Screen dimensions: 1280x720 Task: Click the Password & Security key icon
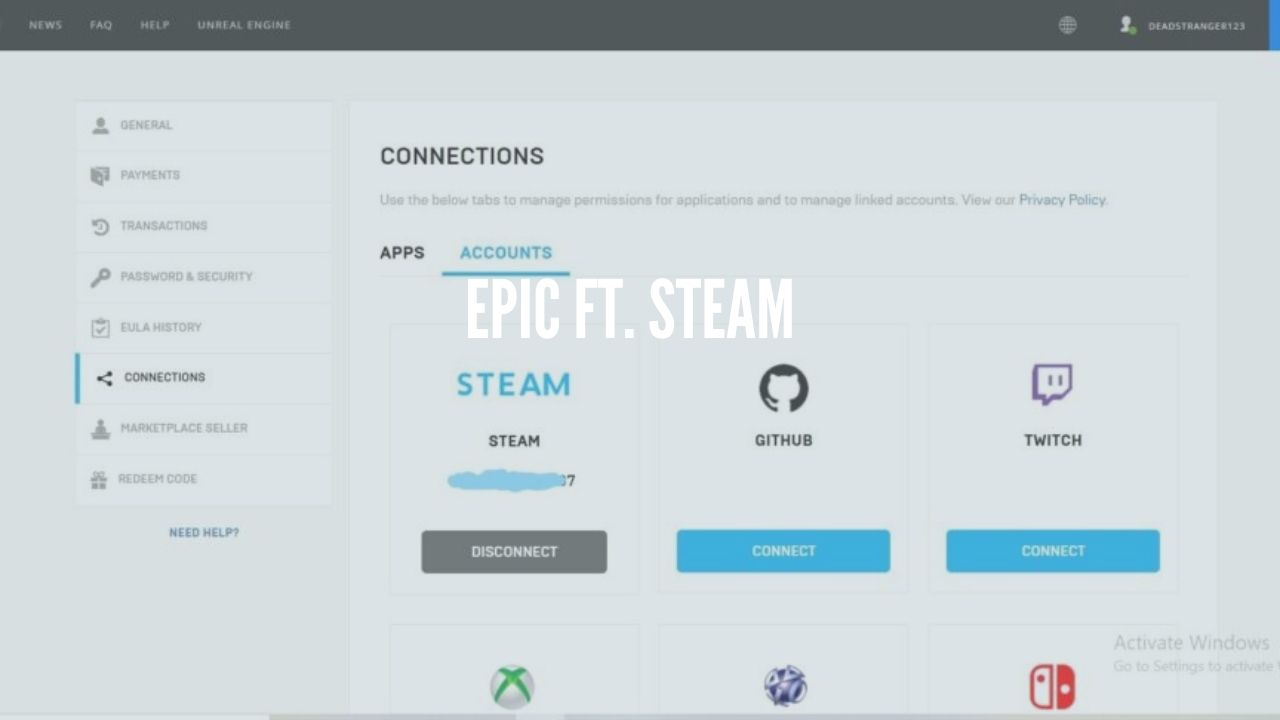(100, 277)
